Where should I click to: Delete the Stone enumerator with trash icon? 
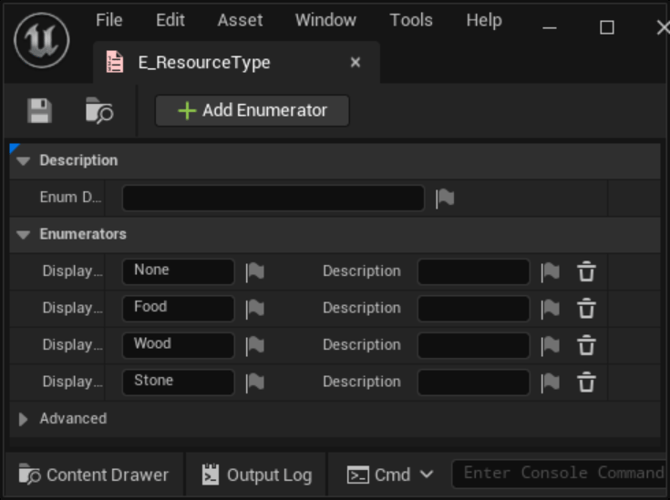pyautogui.click(x=587, y=382)
